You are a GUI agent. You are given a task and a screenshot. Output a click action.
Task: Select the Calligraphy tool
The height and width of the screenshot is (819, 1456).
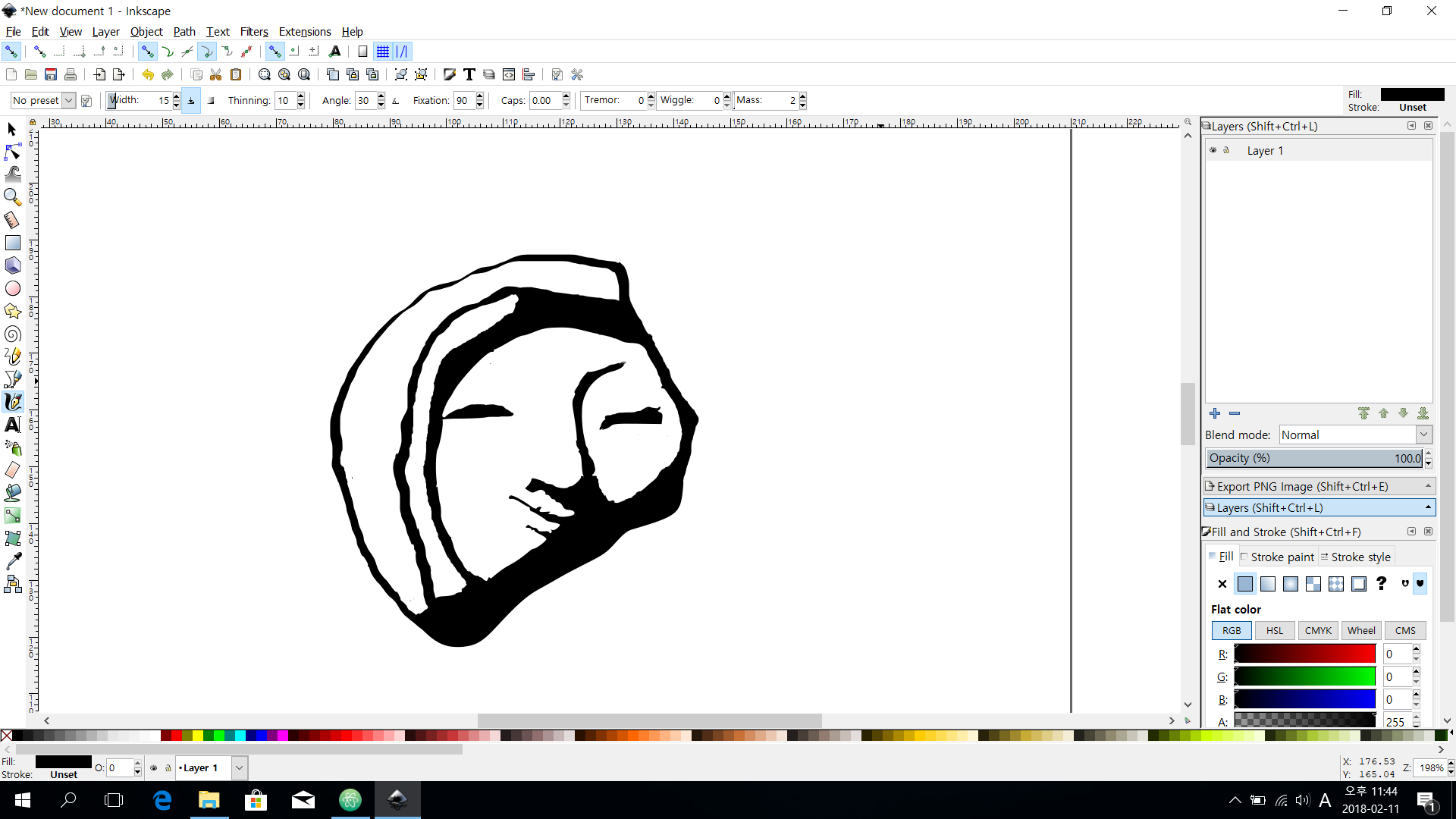click(12, 402)
